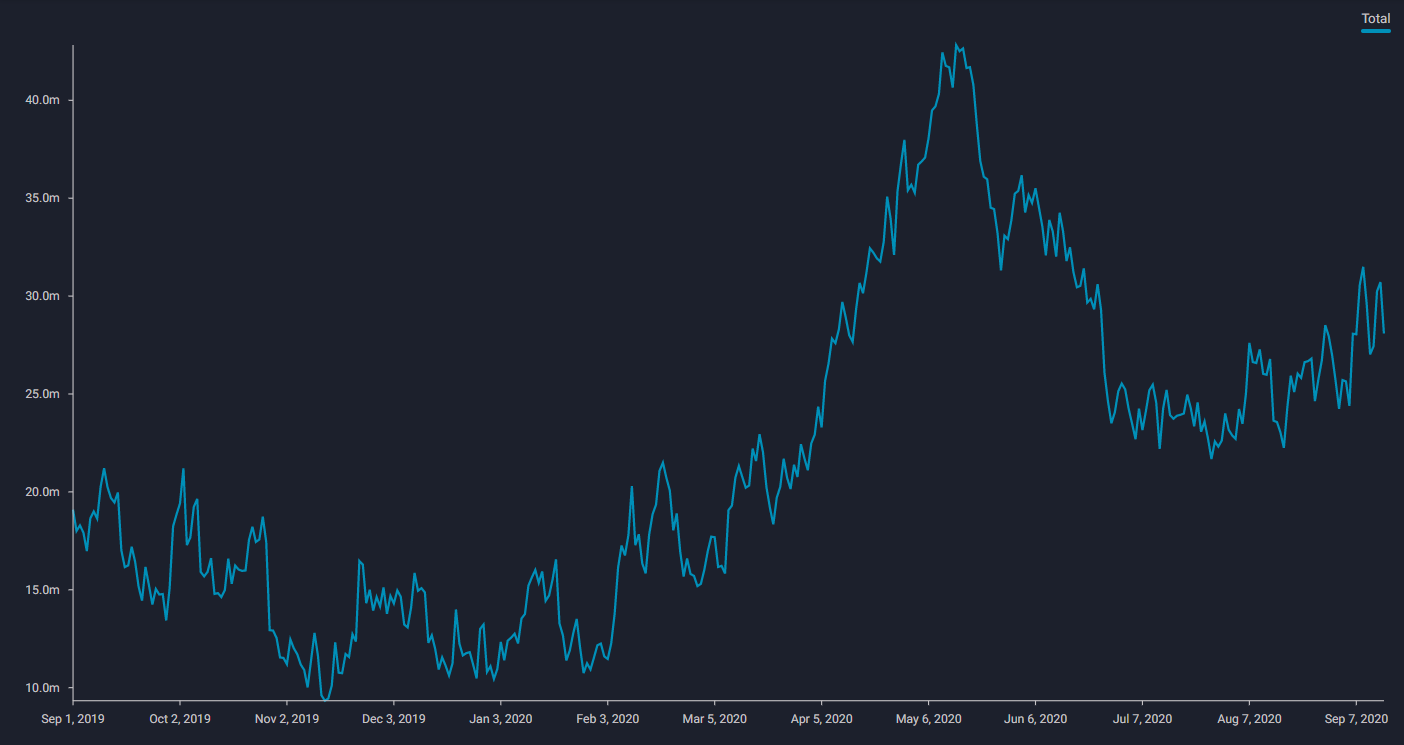Click the Jul 7, 2020 date label
Screen dimensions: 1404x745
1142,719
